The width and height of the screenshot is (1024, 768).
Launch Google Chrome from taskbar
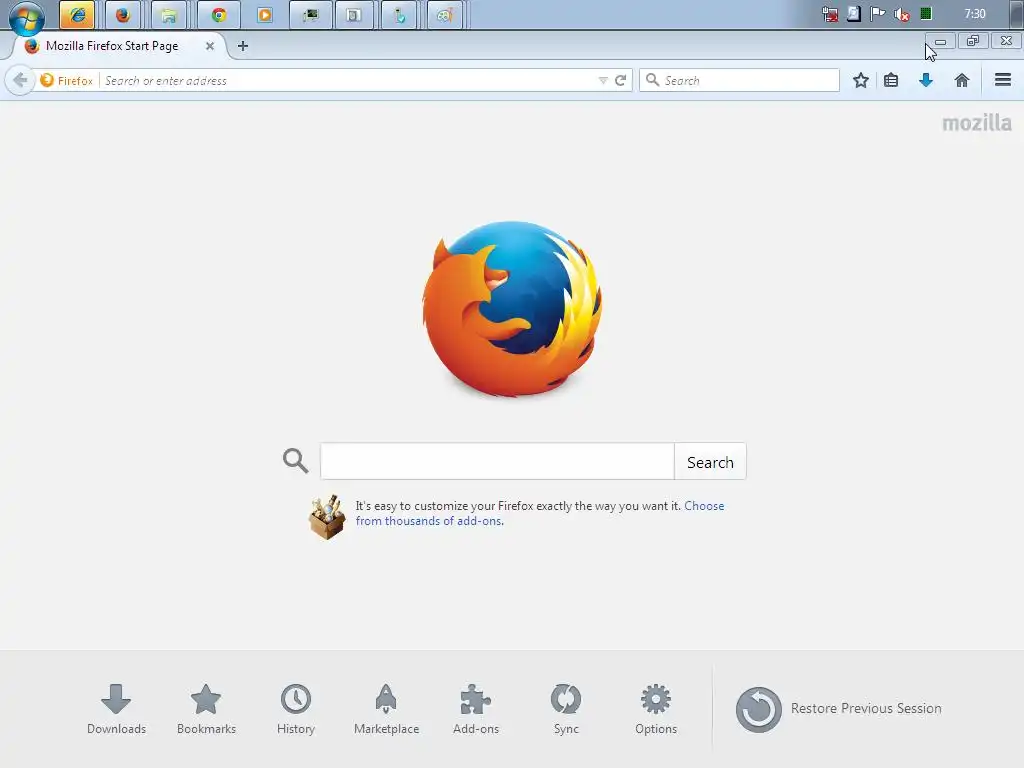click(219, 14)
